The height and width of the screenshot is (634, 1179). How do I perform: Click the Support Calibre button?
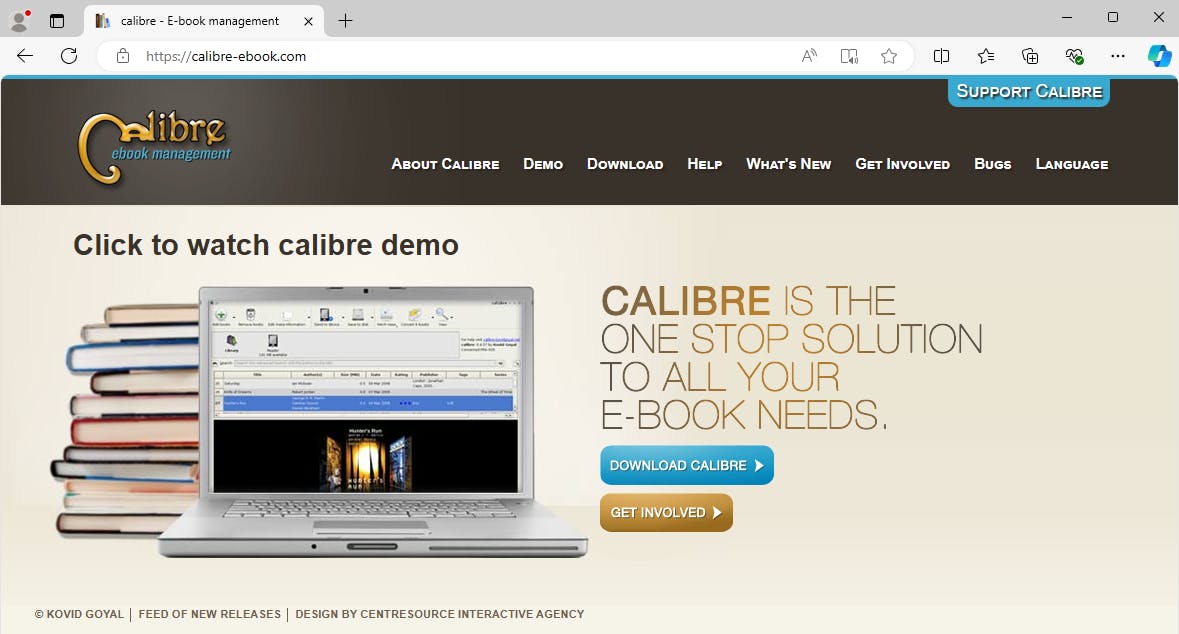pyautogui.click(x=1029, y=92)
